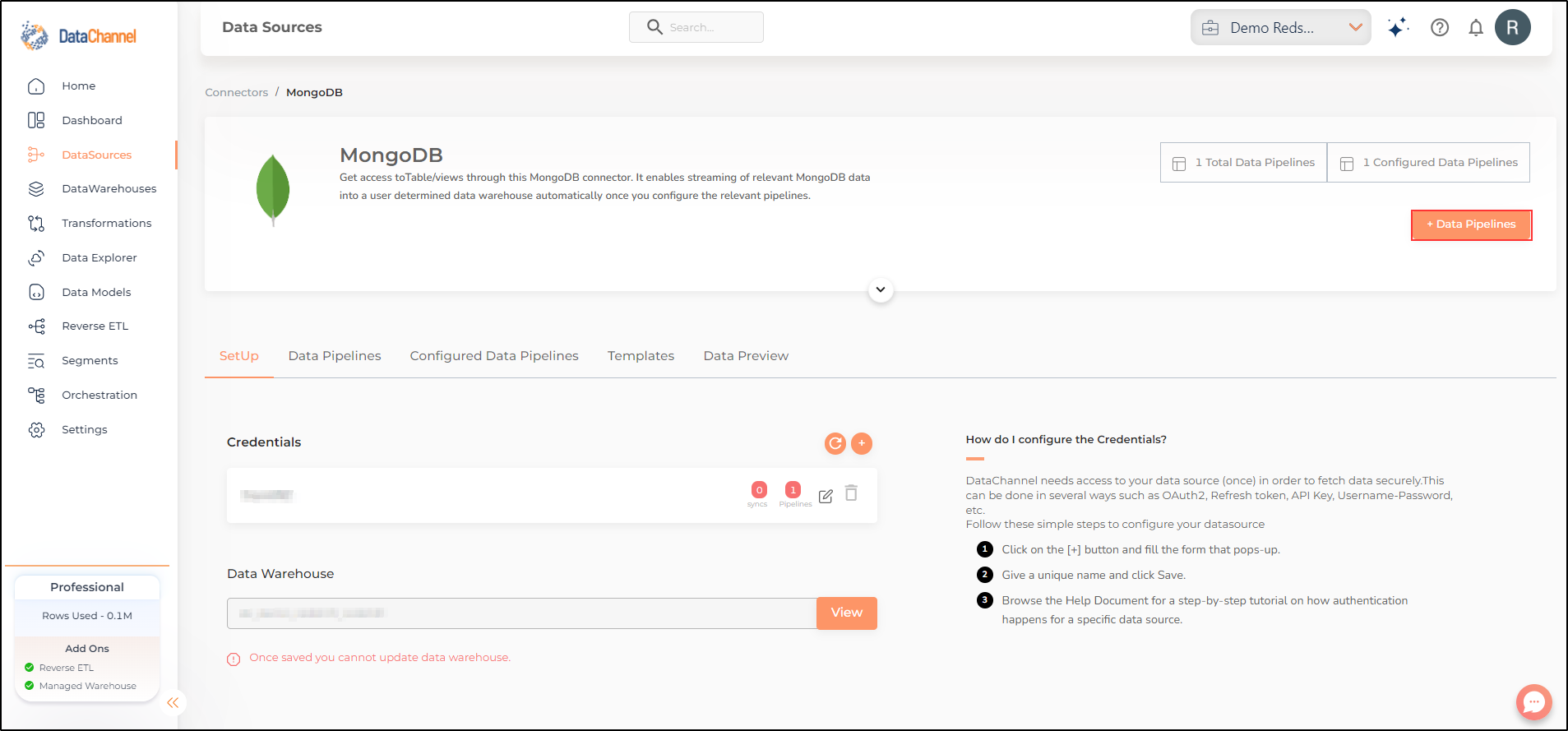Open the chat support bubble

pos(1533,701)
